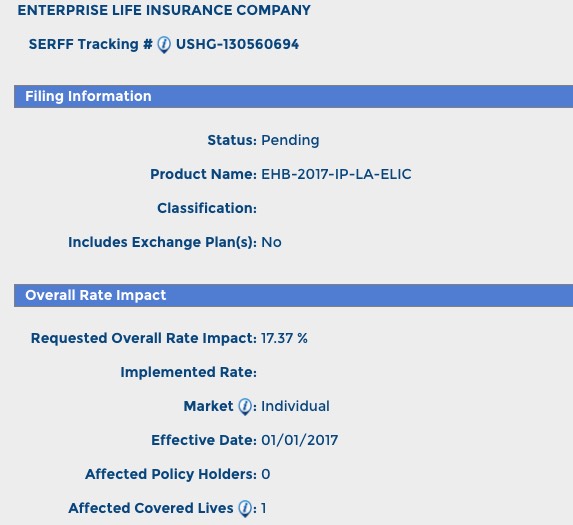
Task: Click the Individual market value
Action: (x=295, y=406)
